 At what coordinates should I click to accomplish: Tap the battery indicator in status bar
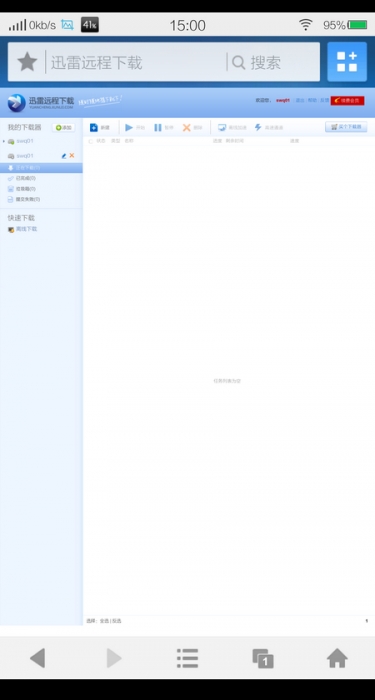[x=358, y=25]
